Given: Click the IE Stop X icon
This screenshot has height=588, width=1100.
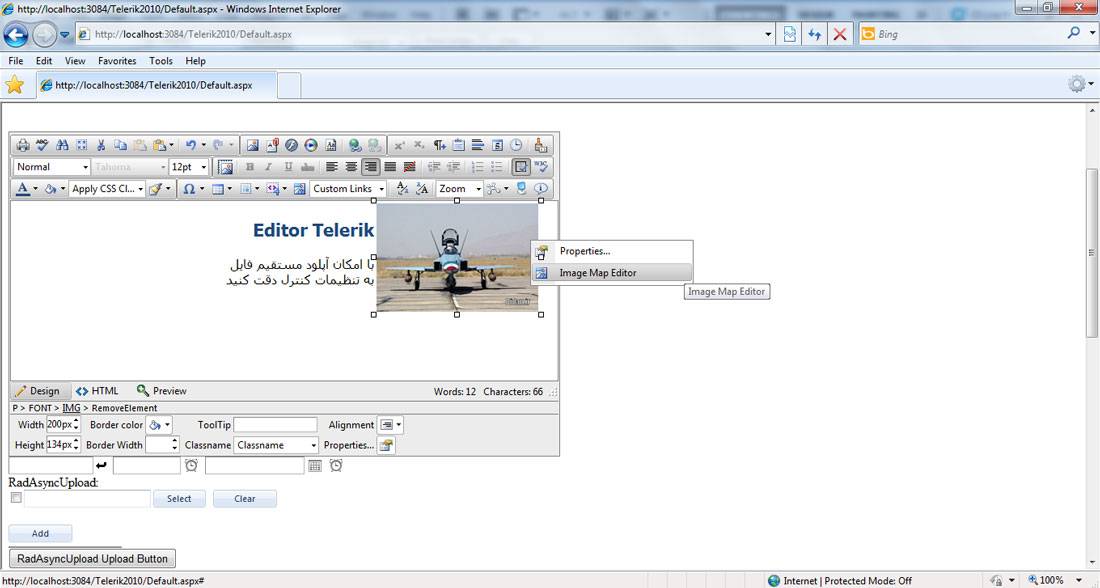Looking at the screenshot, I should (x=839, y=34).
